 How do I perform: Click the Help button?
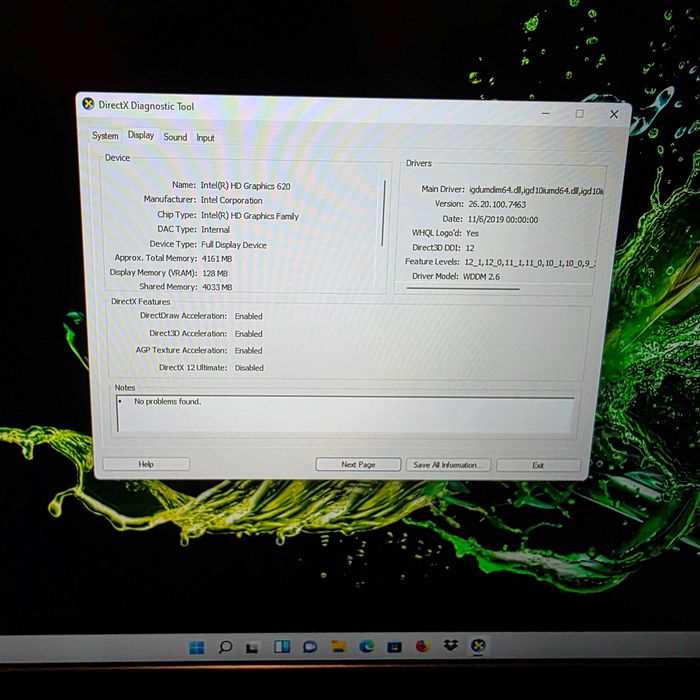tap(146, 464)
